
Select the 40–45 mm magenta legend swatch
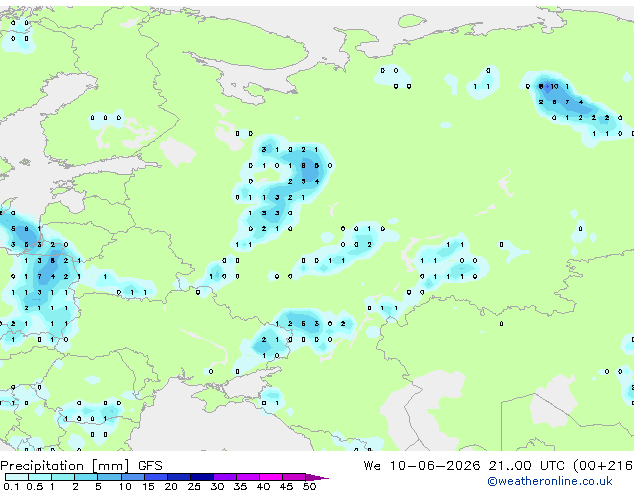pyautogui.click(x=271, y=477)
